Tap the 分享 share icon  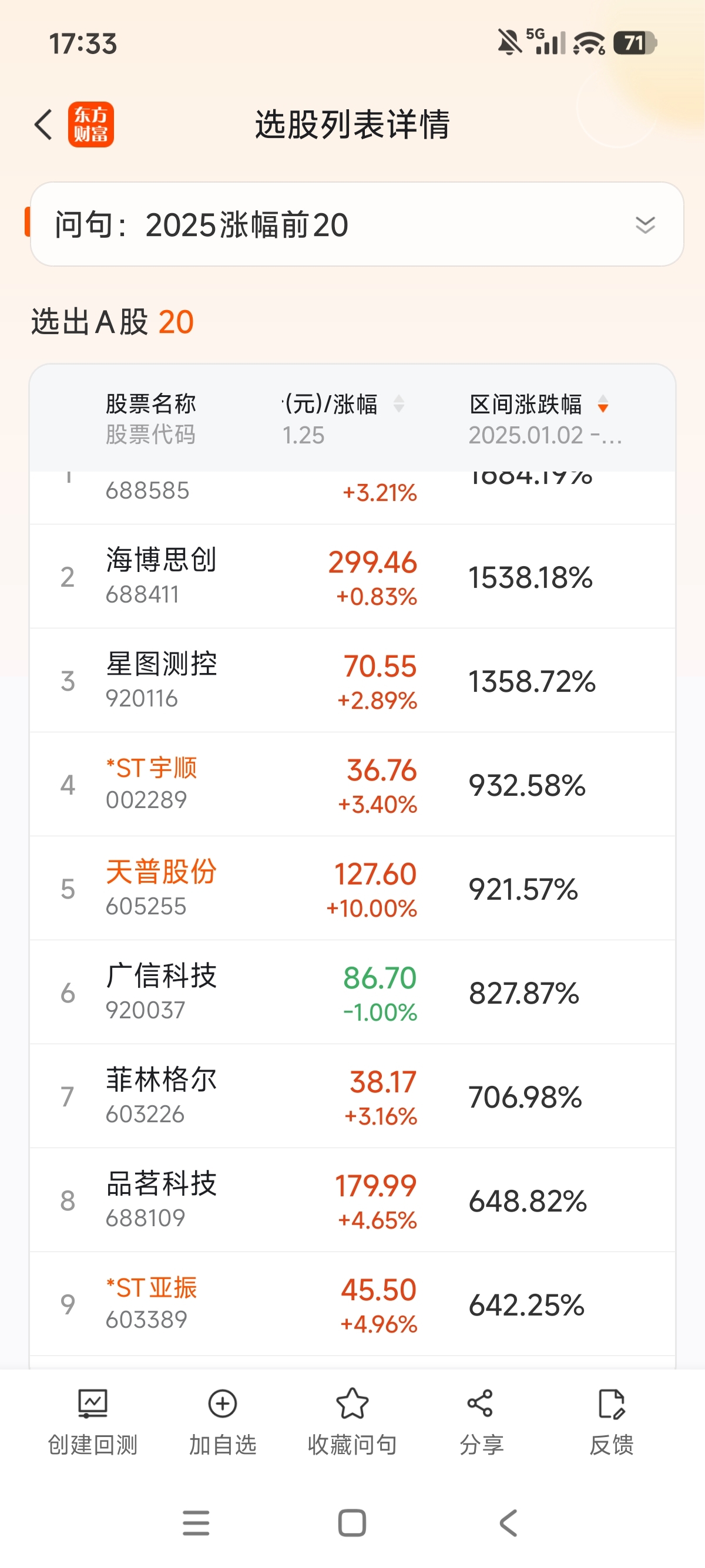[481, 1403]
